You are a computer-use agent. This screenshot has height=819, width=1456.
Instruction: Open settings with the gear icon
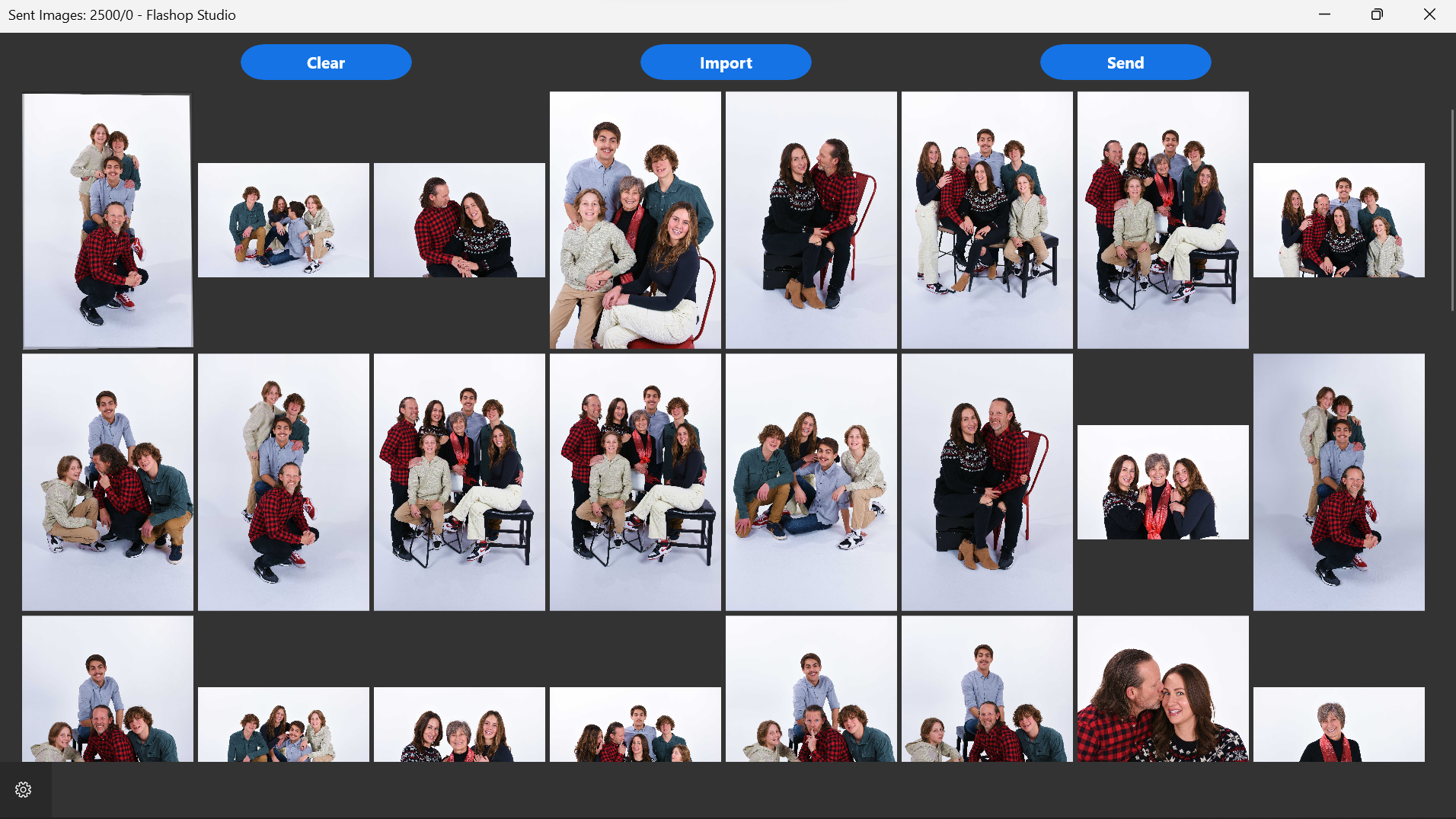click(23, 790)
